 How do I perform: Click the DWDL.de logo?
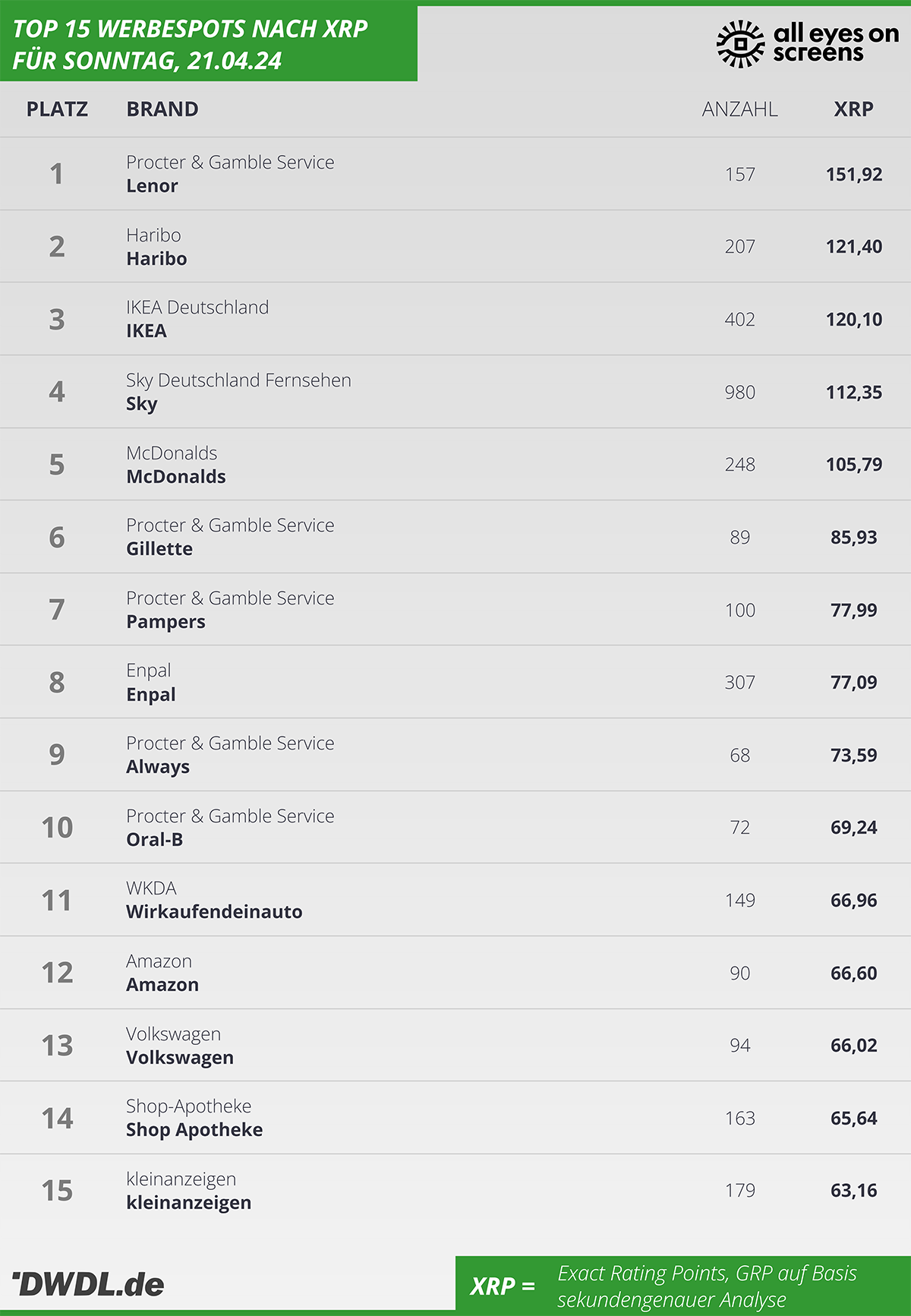coord(88,1284)
